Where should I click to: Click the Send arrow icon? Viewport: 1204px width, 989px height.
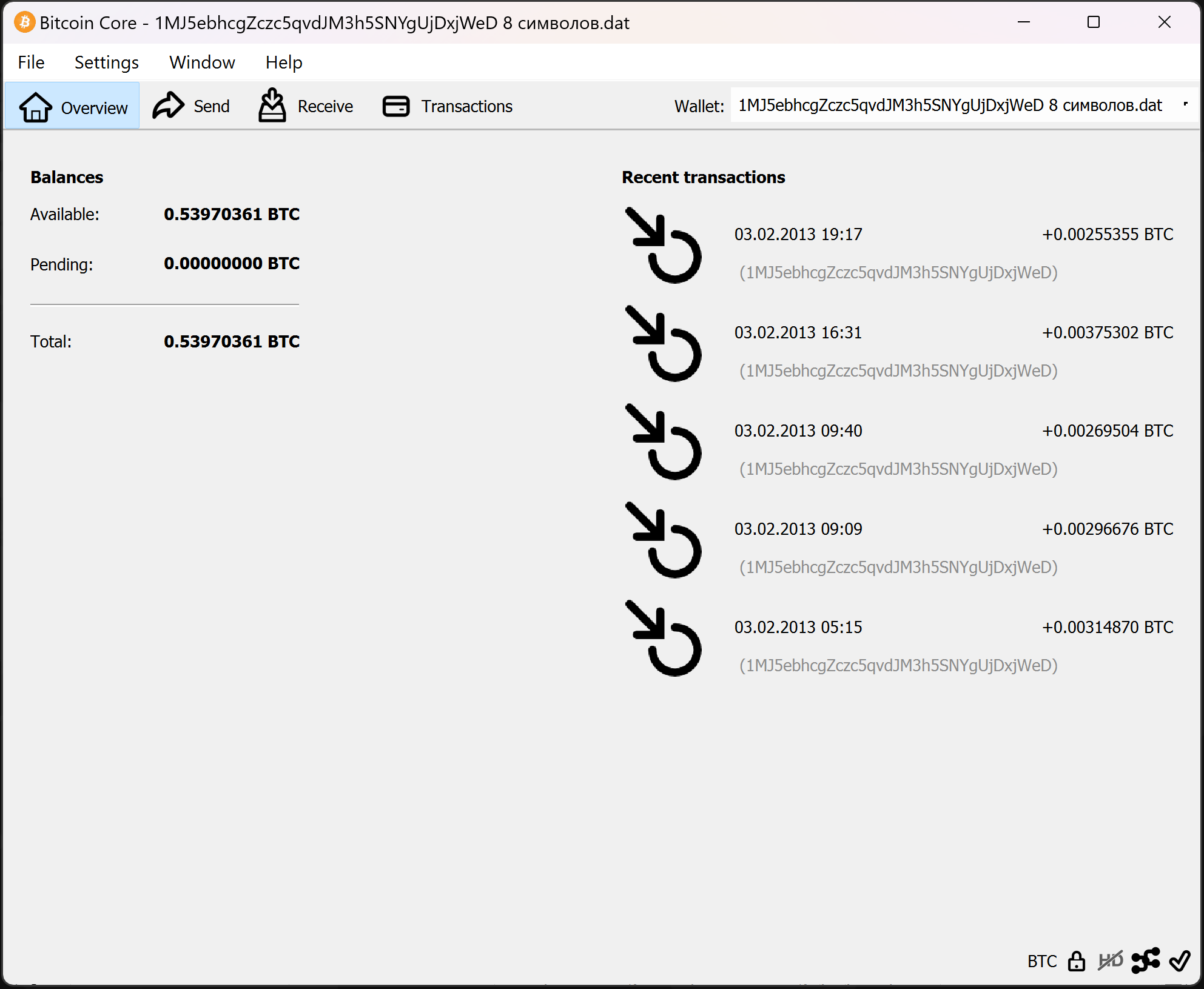click(x=168, y=106)
